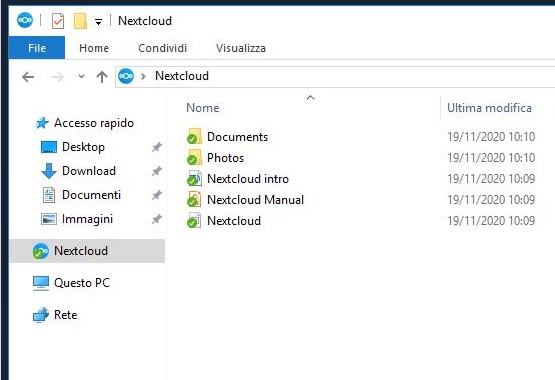The width and height of the screenshot is (555, 380).
Task: Switch to the Visualizza ribbon tab
Action: click(241, 48)
